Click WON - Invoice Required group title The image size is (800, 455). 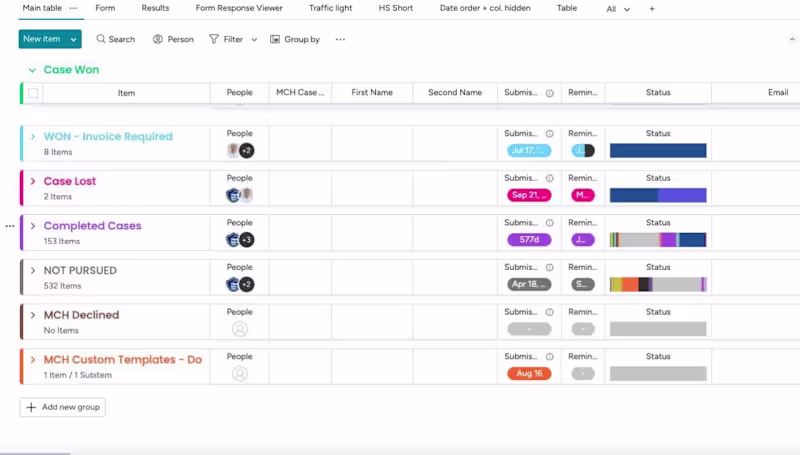click(108, 137)
